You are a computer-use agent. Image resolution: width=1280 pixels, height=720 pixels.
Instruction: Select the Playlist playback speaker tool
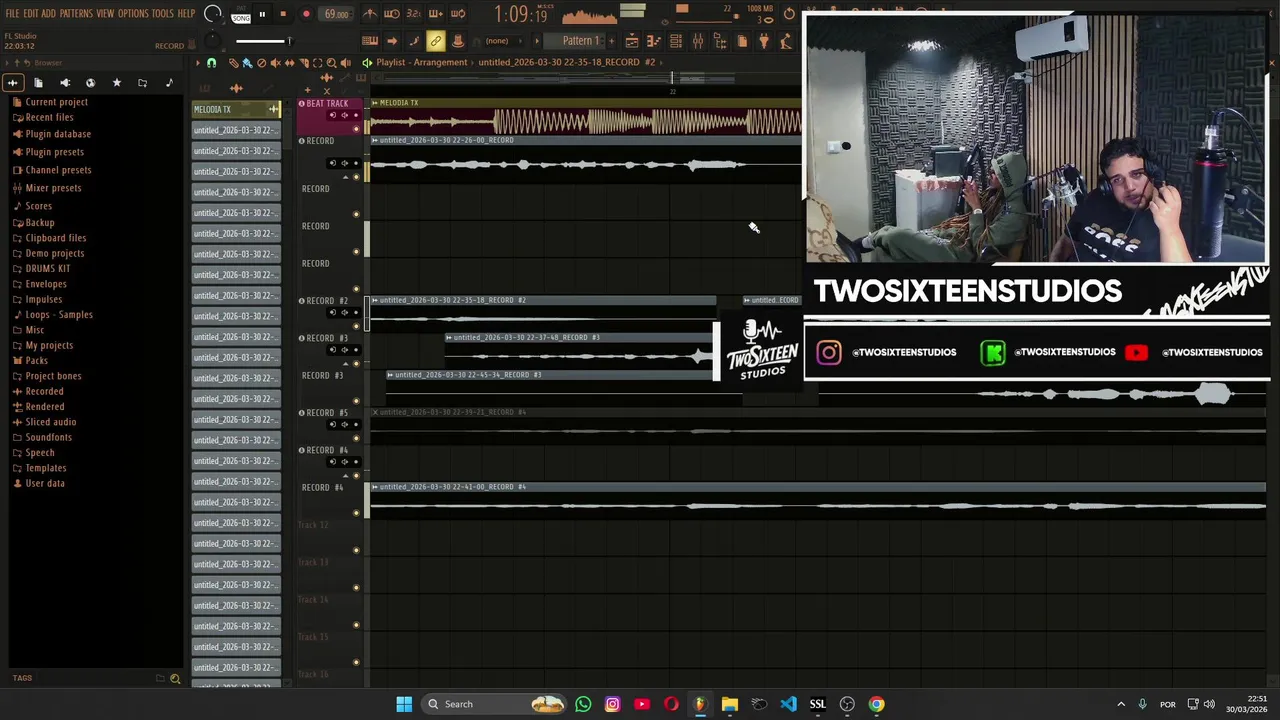(x=346, y=62)
